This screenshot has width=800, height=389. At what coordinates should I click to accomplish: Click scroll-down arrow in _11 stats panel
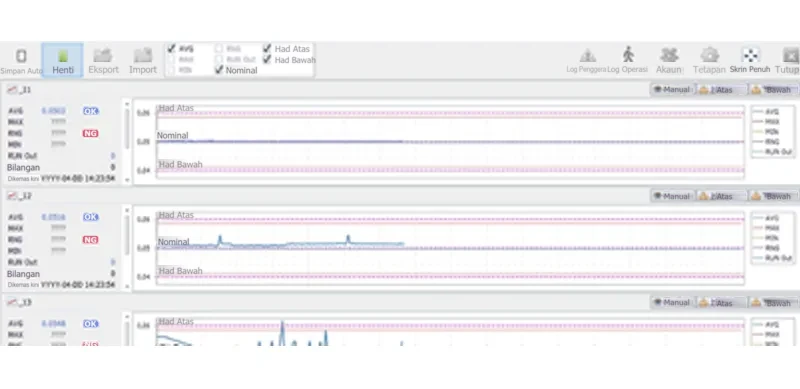pyautogui.click(x=128, y=180)
